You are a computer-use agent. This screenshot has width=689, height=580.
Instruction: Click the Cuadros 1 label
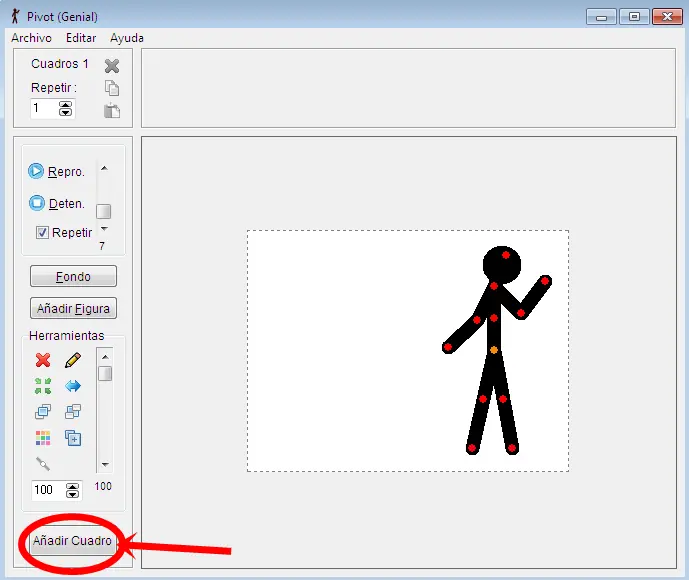pyautogui.click(x=60, y=64)
